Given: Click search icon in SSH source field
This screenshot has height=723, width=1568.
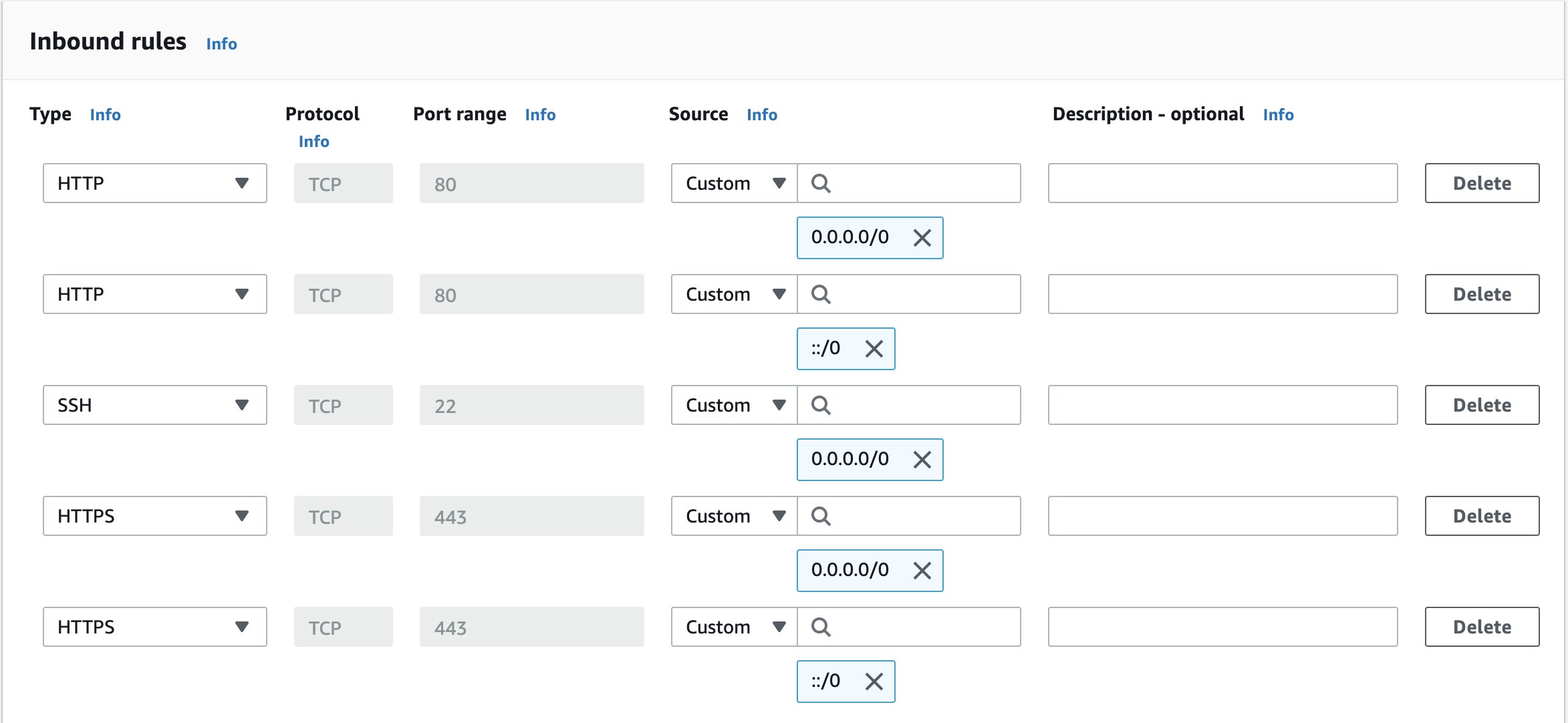Looking at the screenshot, I should pos(821,405).
